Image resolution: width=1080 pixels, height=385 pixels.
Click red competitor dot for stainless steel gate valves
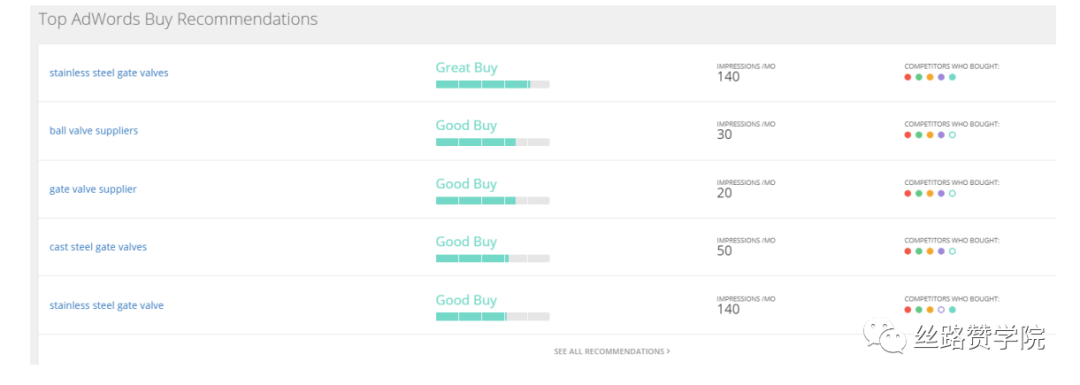[x=908, y=77]
